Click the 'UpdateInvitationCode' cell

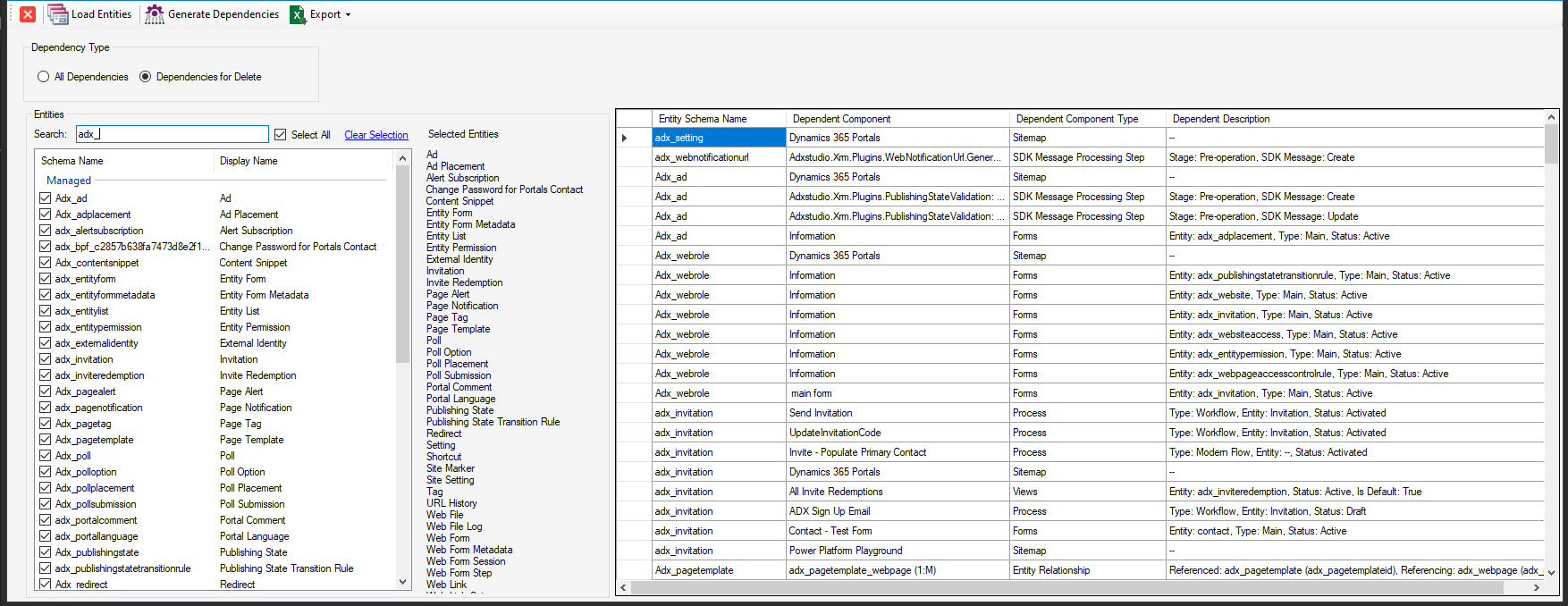point(898,433)
